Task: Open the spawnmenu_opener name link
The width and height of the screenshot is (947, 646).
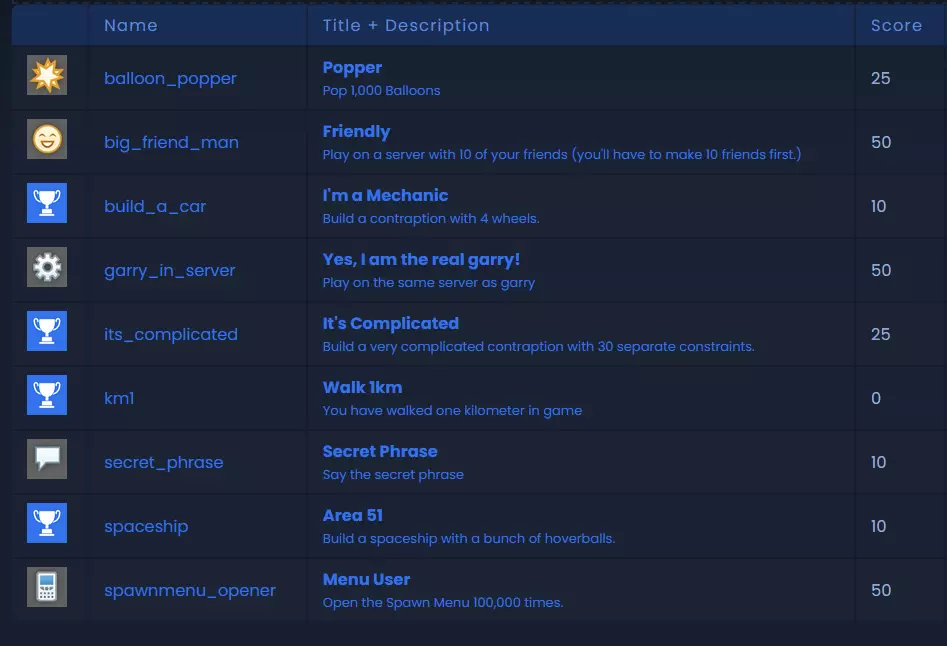Action: click(x=190, y=591)
